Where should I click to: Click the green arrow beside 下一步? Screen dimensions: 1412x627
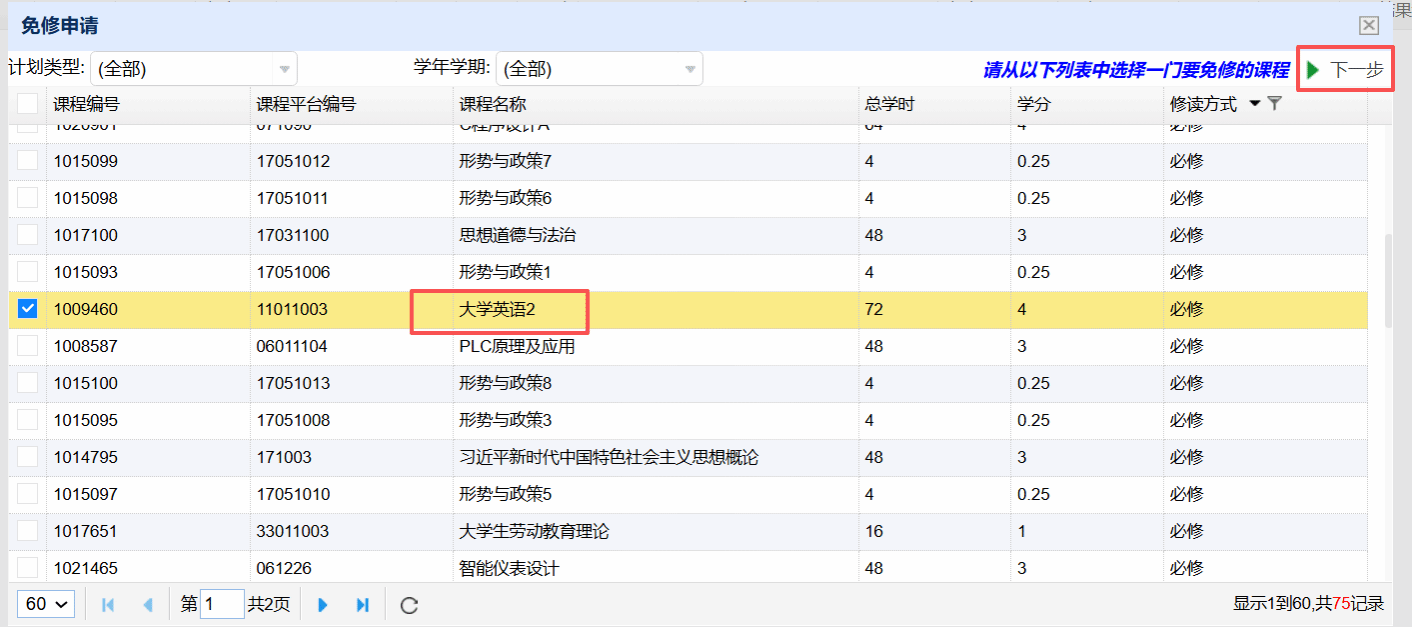(x=1313, y=70)
